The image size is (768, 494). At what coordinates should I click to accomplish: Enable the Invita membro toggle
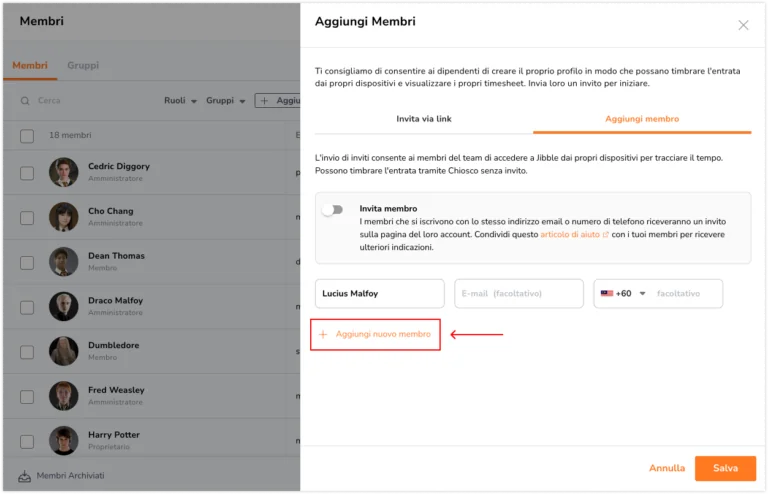click(x=333, y=210)
